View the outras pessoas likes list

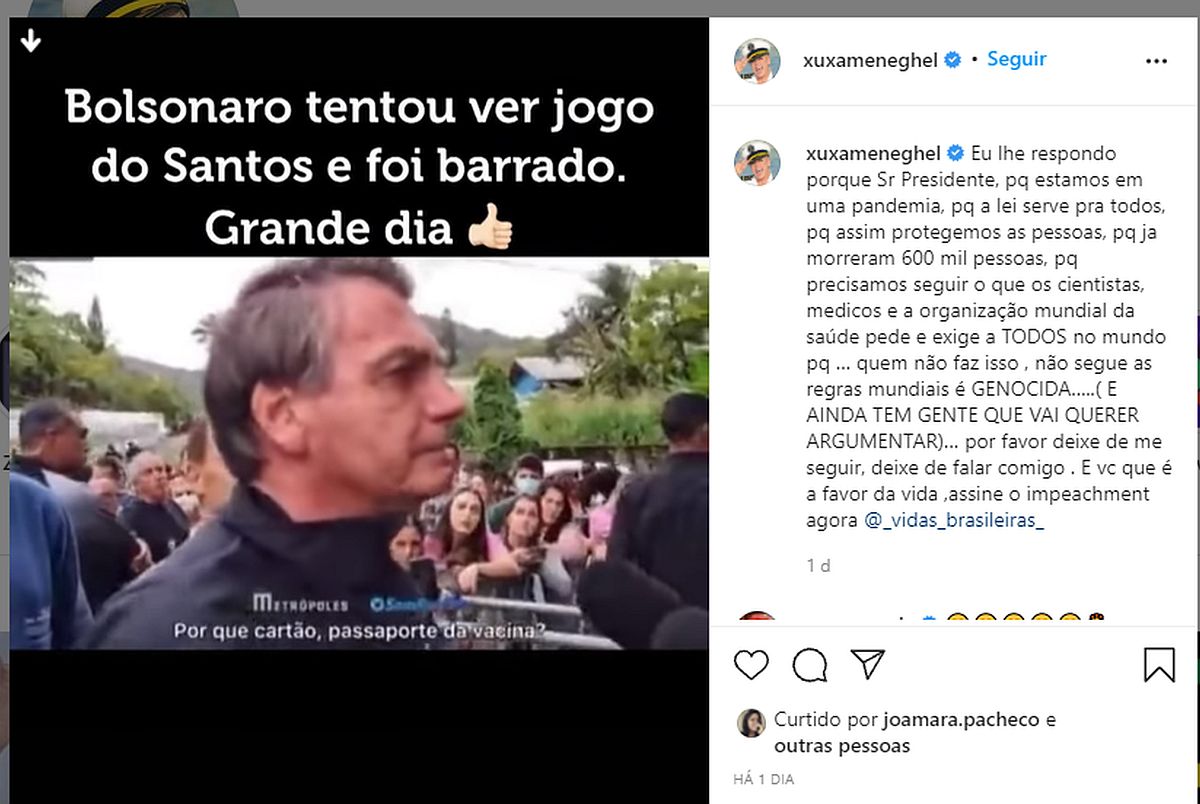[842, 746]
